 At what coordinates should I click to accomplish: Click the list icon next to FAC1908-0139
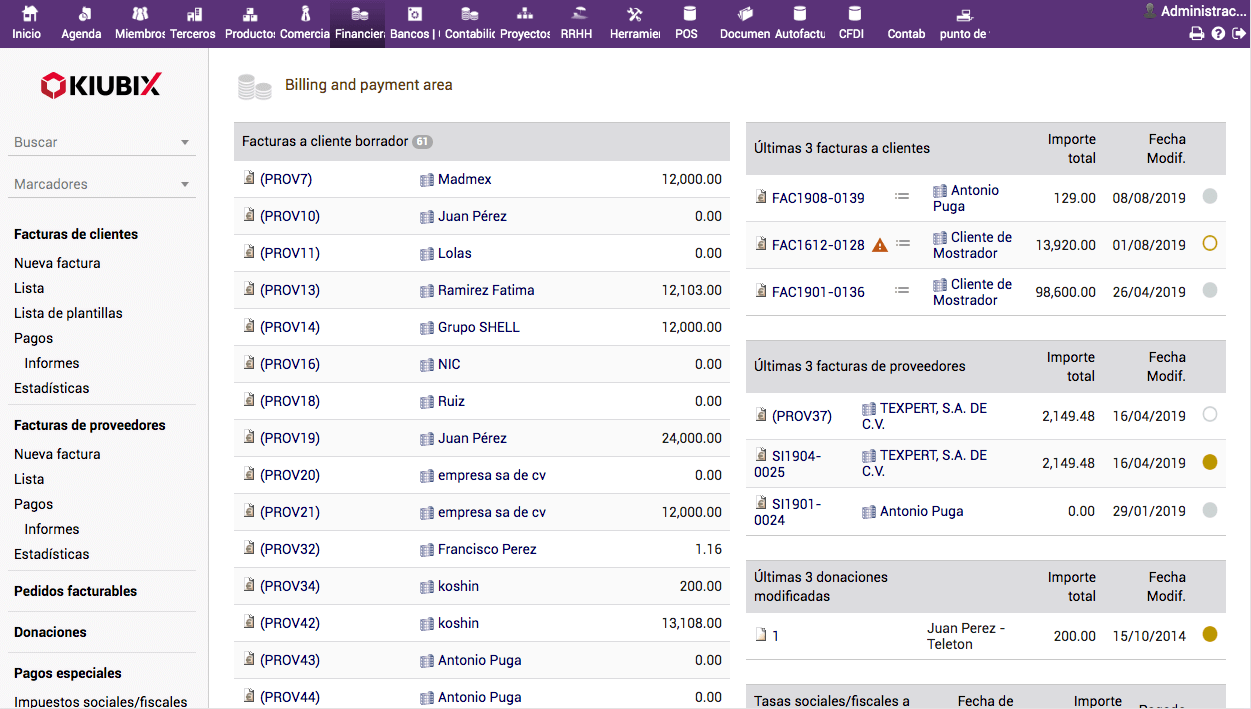[x=902, y=197]
